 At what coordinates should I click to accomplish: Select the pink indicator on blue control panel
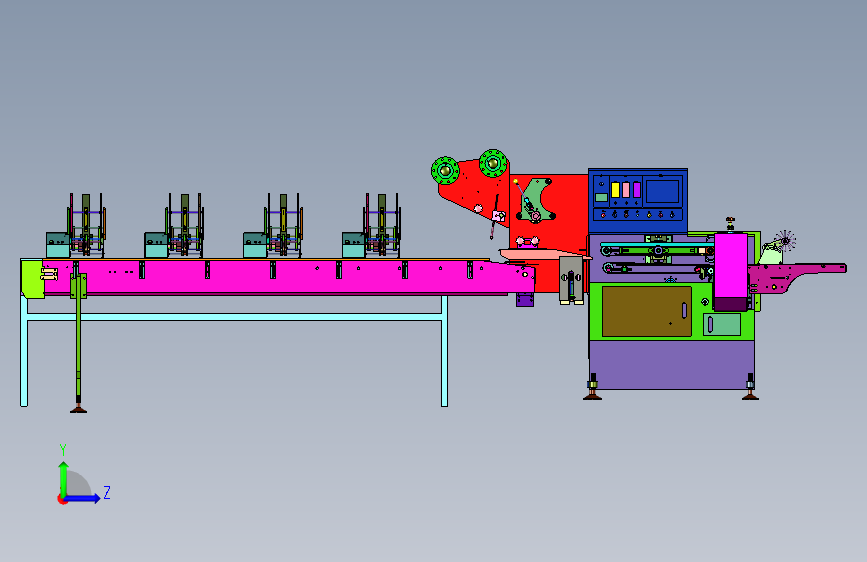(626, 190)
